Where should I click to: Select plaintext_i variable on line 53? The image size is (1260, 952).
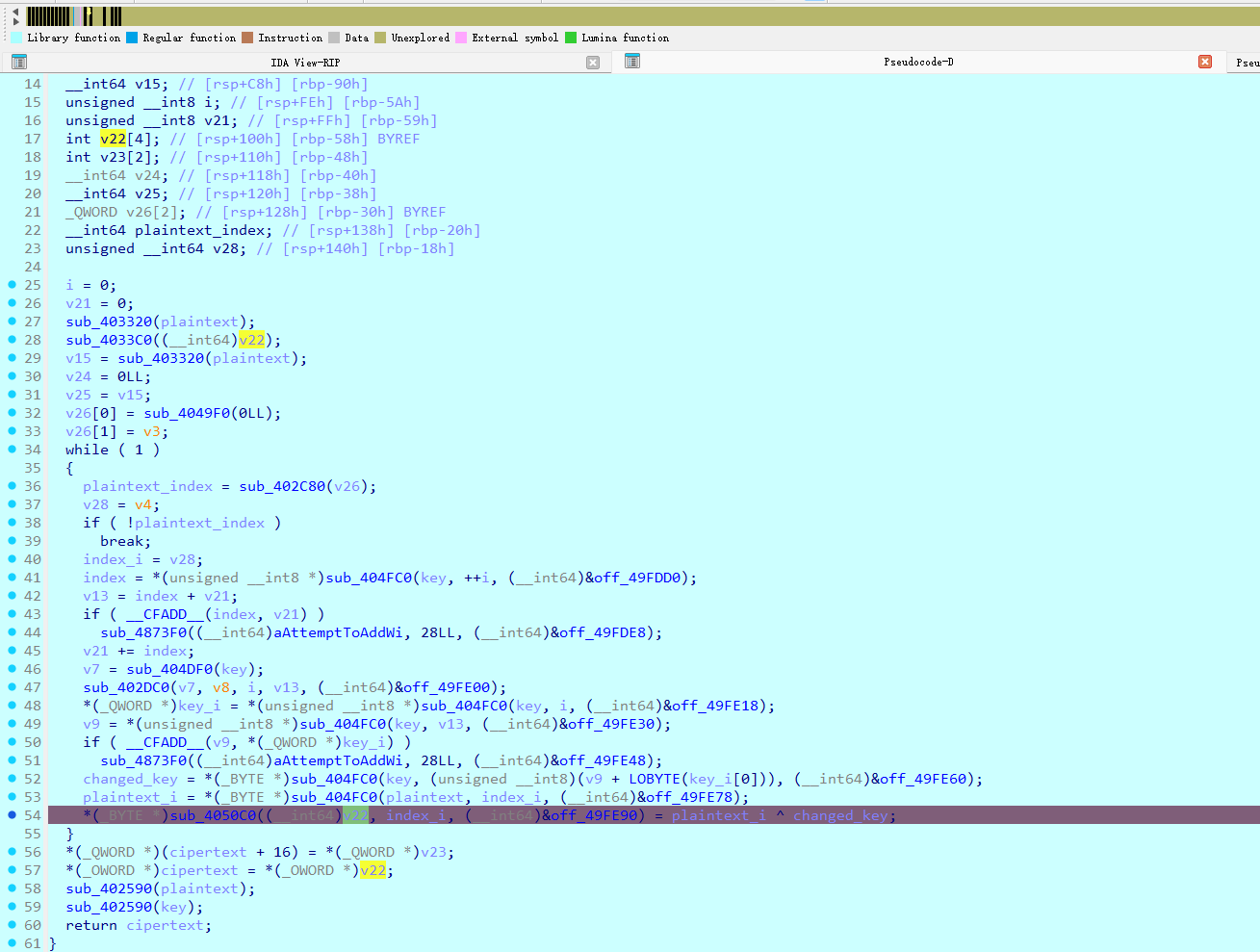[130, 797]
